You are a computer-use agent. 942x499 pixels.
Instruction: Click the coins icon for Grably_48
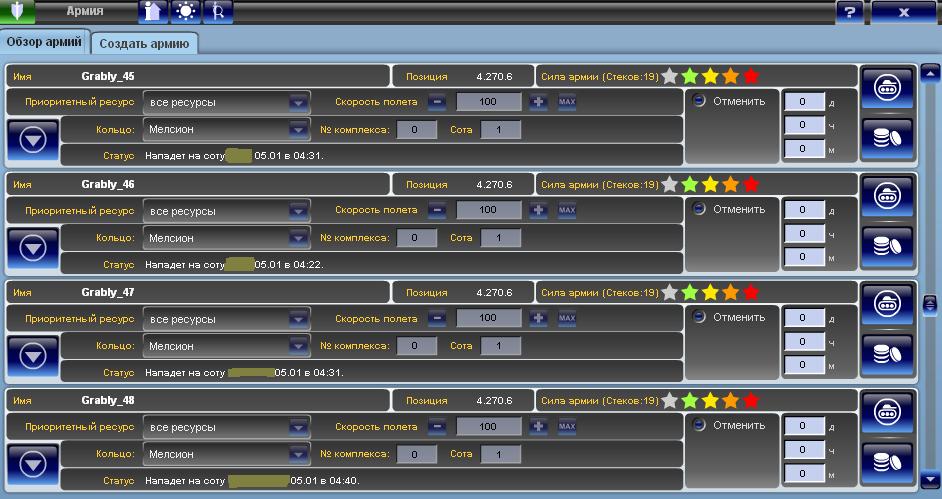[887, 463]
